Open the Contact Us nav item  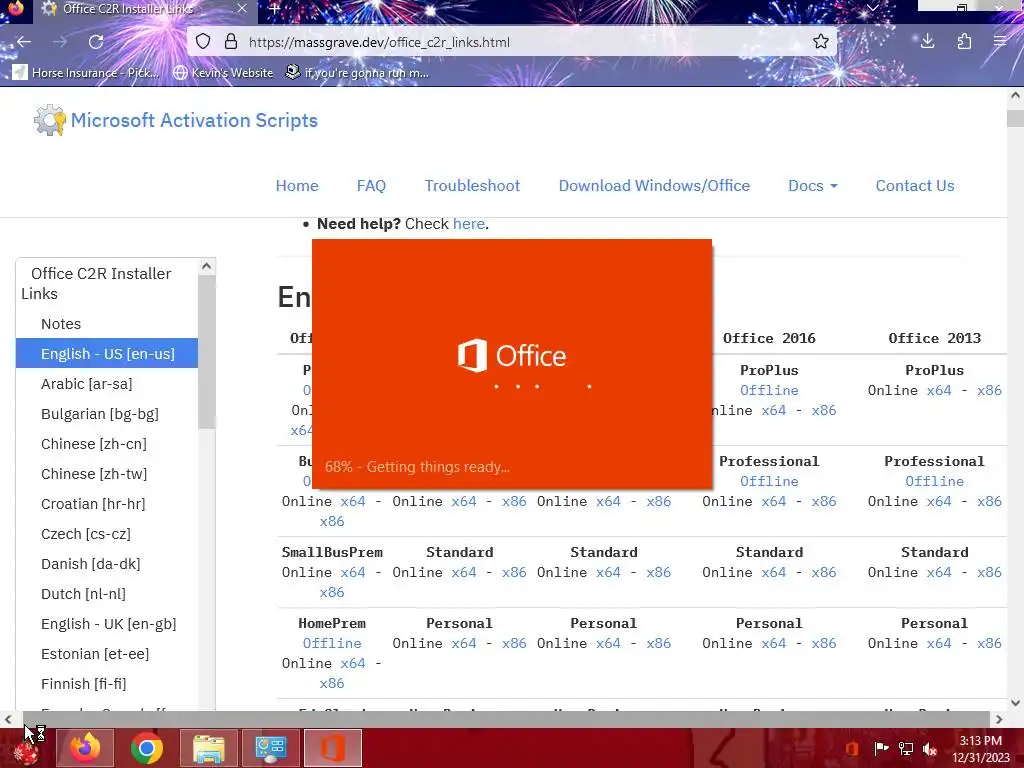[x=915, y=185]
